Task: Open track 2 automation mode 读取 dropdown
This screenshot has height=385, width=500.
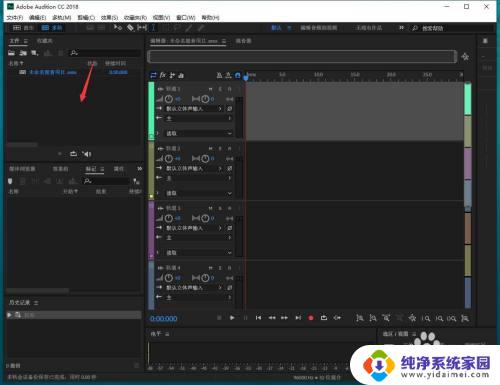Action: click(199, 193)
